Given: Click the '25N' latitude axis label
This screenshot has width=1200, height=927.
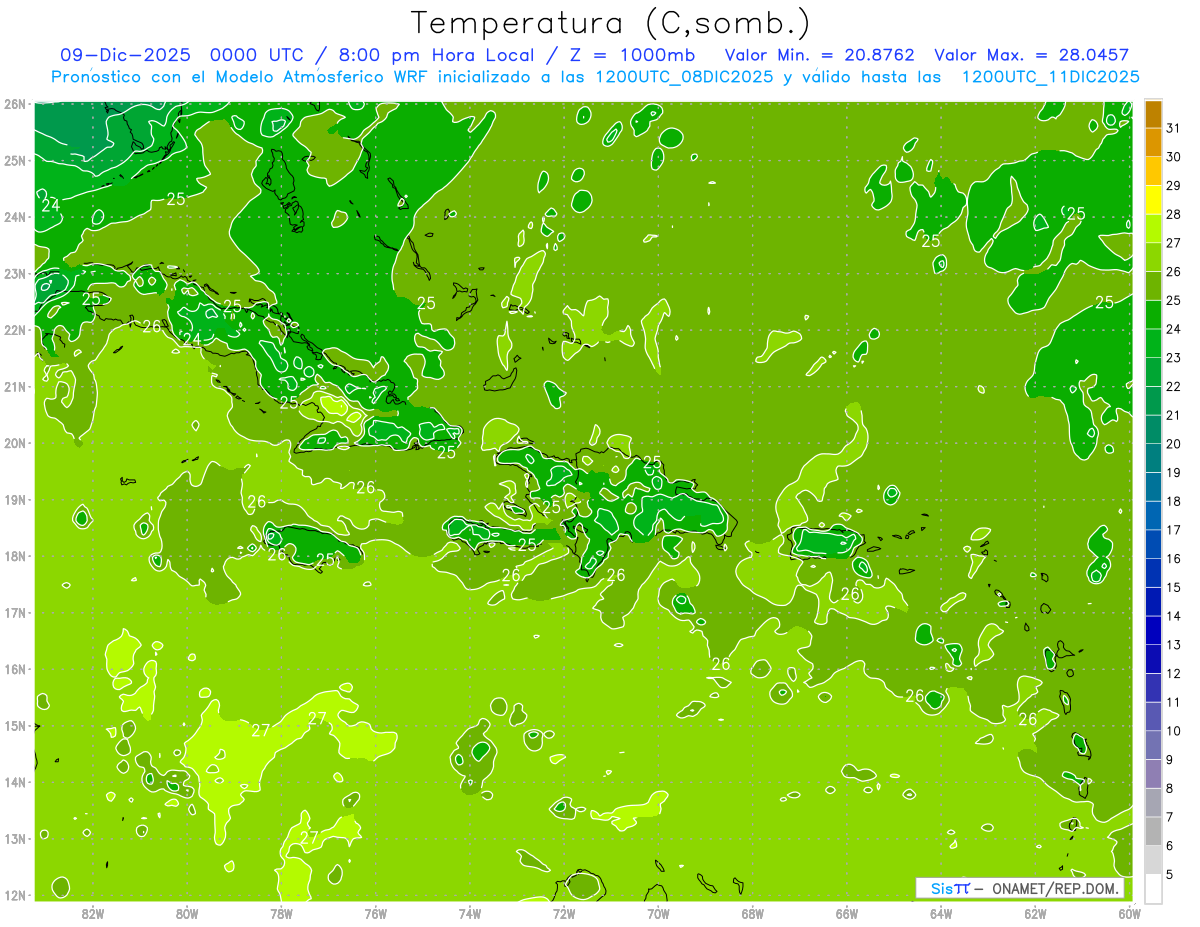Looking at the screenshot, I should 14,161.
